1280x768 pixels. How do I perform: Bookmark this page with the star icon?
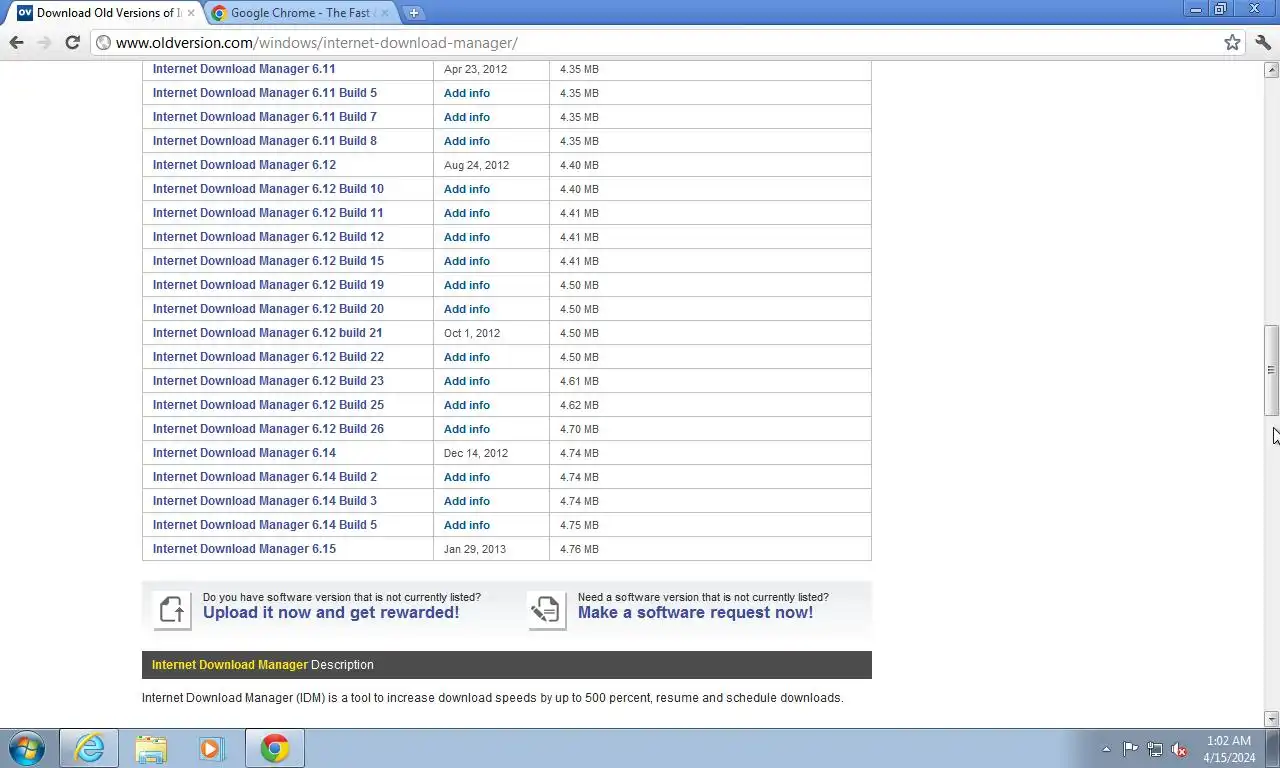coord(1232,42)
